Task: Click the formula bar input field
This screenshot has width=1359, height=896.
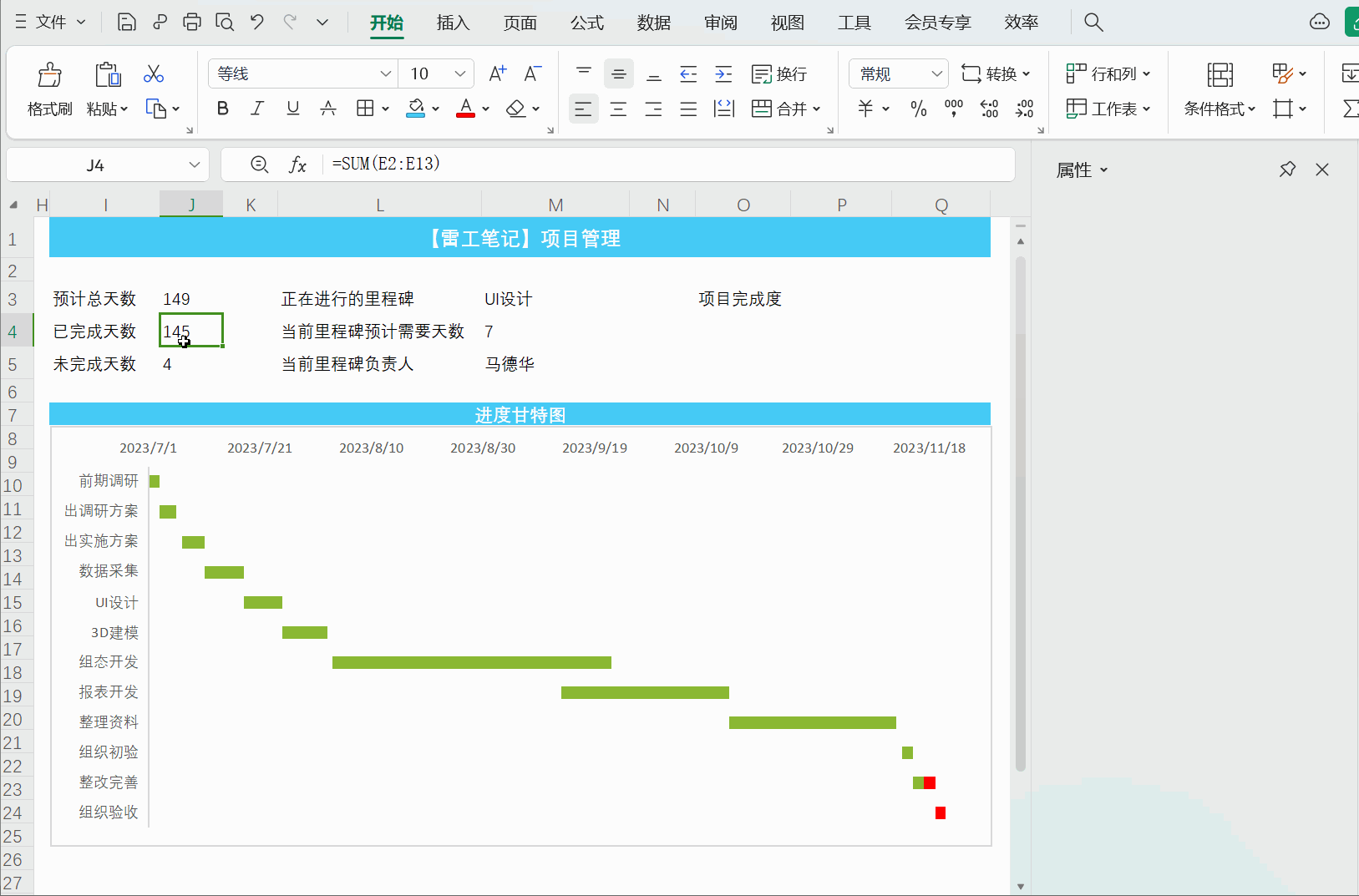Action: [668, 165]
